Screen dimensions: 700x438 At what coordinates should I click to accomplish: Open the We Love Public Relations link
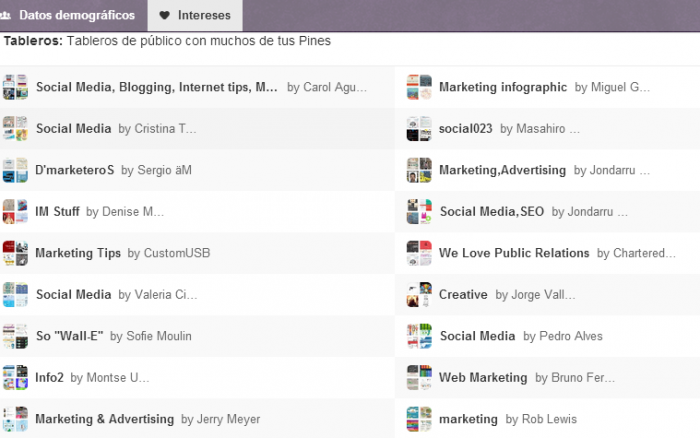[514, 253]
